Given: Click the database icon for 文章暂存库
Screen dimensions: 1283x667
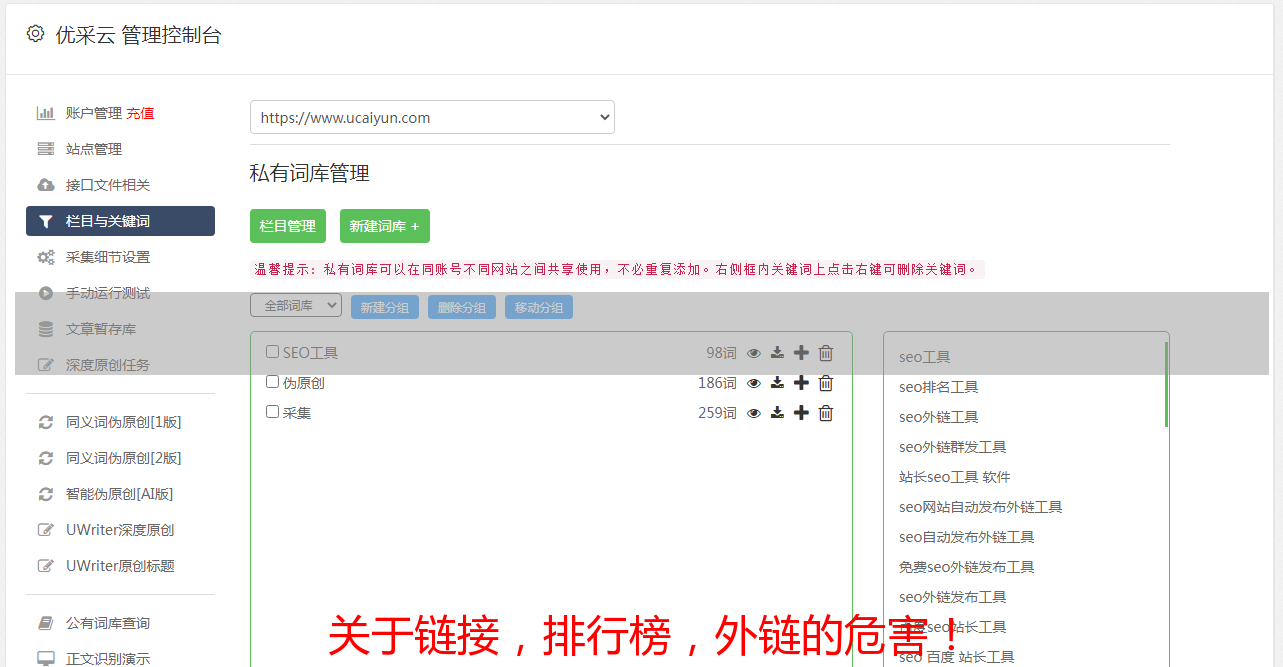Looking at the screenshot, I should (x=46, y=329).
